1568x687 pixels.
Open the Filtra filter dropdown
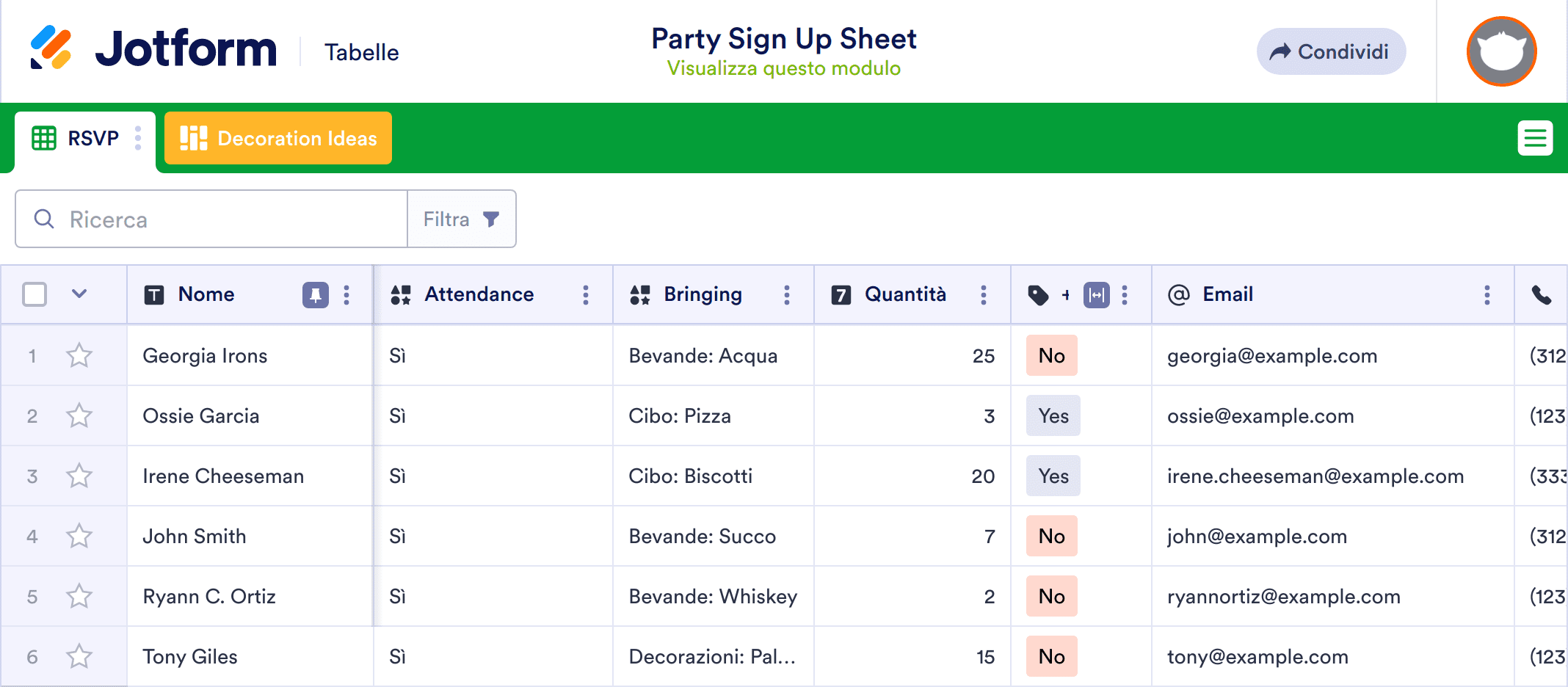click(461, 219)
